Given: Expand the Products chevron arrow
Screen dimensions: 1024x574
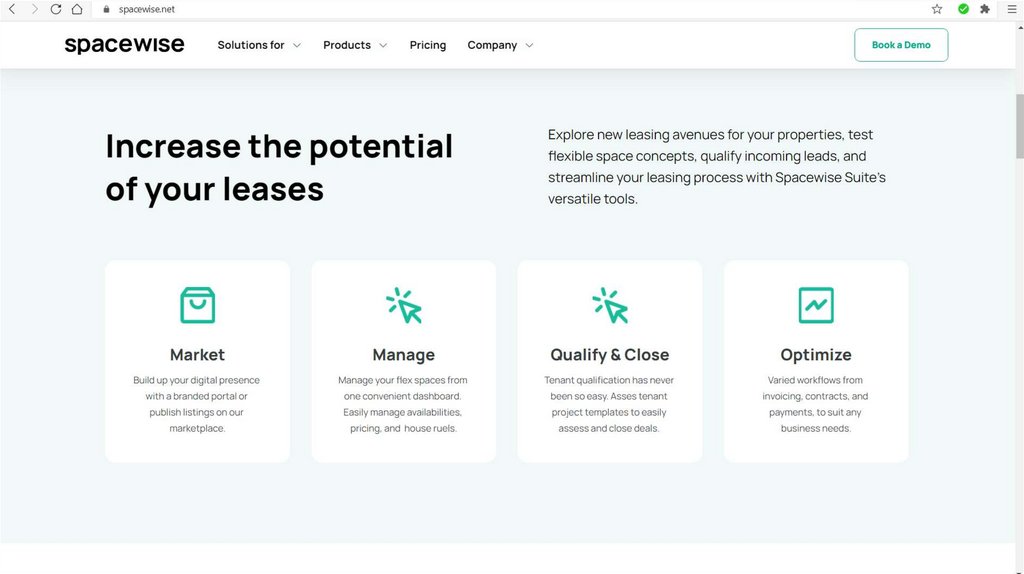Looking at the screenshot, I should pyautogui.click(x=383, y=46).
